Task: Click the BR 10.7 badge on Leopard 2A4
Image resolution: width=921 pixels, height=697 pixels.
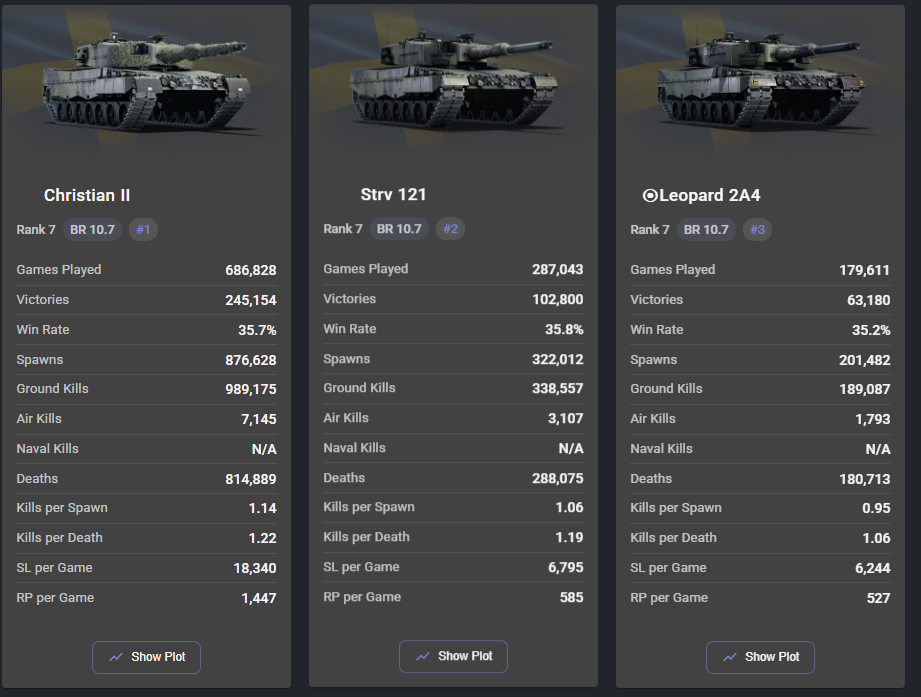Action: 706,230
